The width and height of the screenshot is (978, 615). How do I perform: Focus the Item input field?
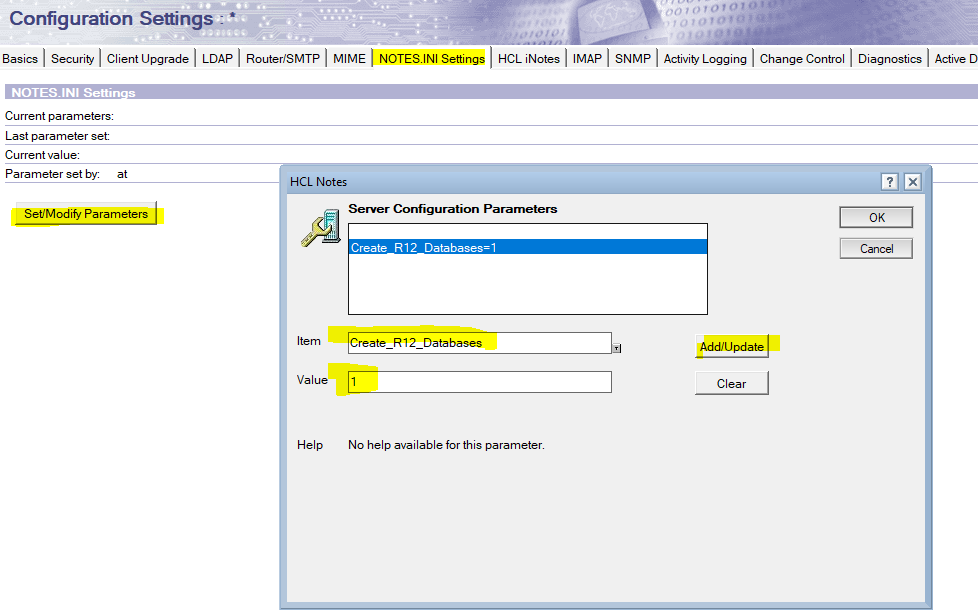click(480, 343)
